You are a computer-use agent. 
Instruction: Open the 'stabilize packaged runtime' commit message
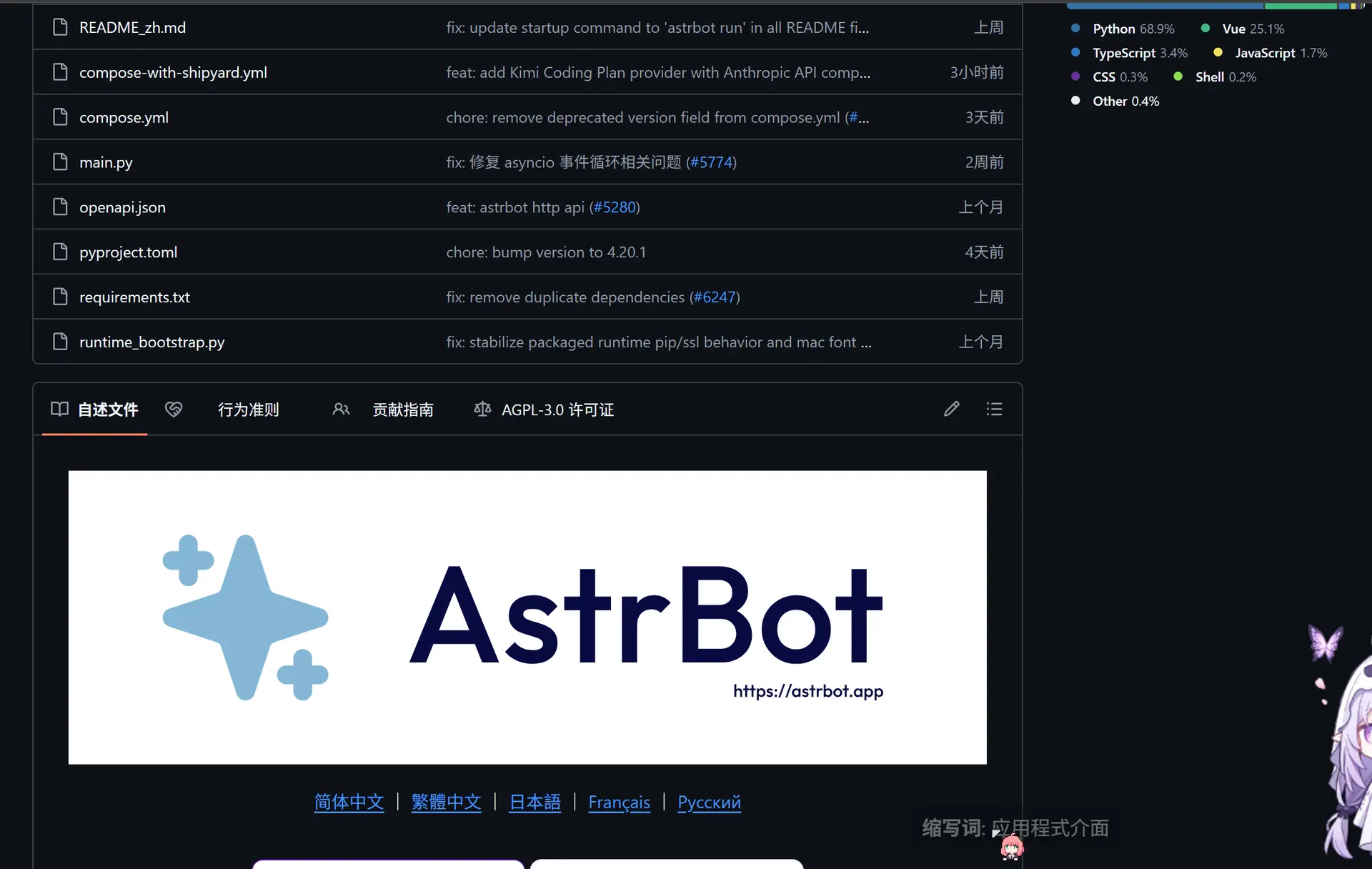tap(659, 342)
